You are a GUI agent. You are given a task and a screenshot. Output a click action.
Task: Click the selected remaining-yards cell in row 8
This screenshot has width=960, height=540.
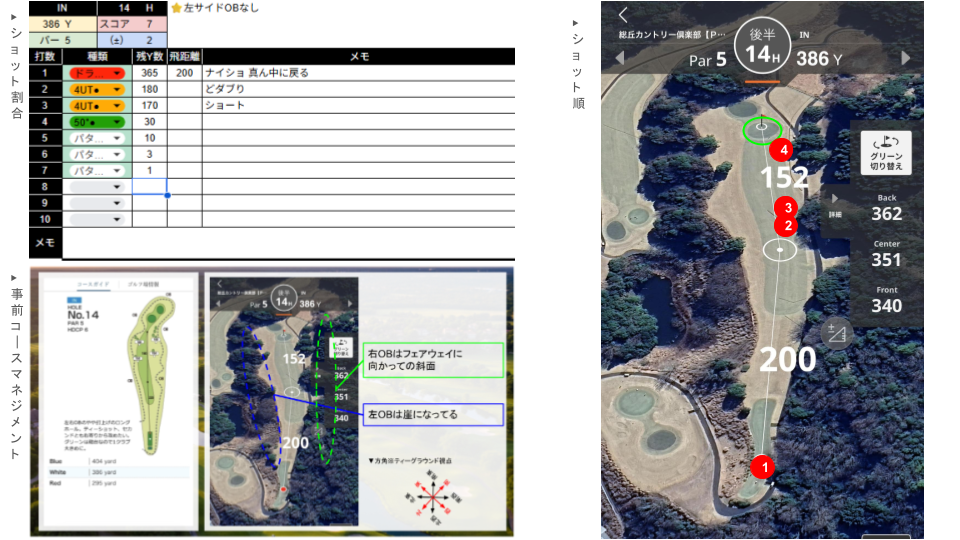point(149,187)
